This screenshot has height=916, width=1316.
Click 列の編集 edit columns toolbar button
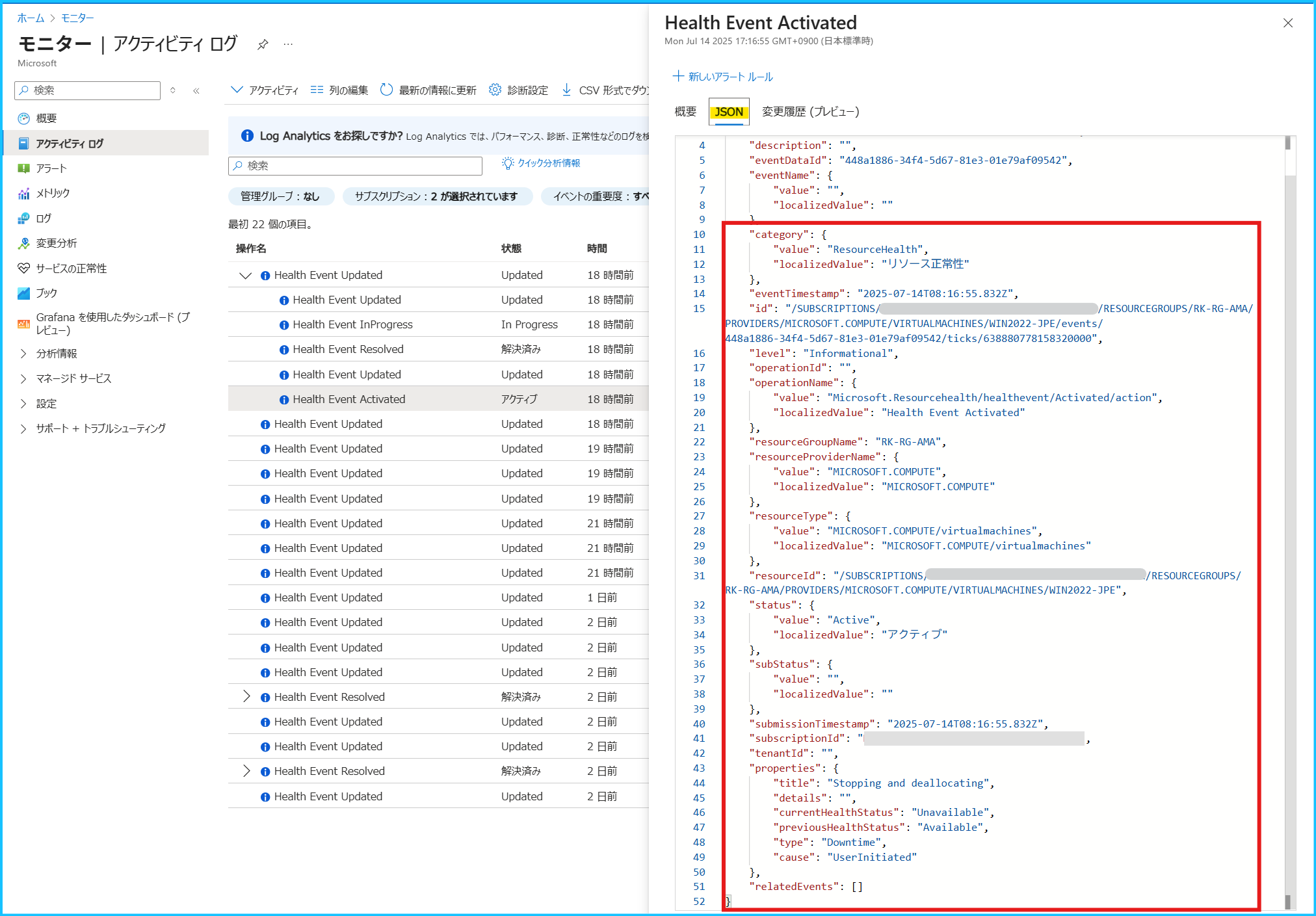point(339,90)
